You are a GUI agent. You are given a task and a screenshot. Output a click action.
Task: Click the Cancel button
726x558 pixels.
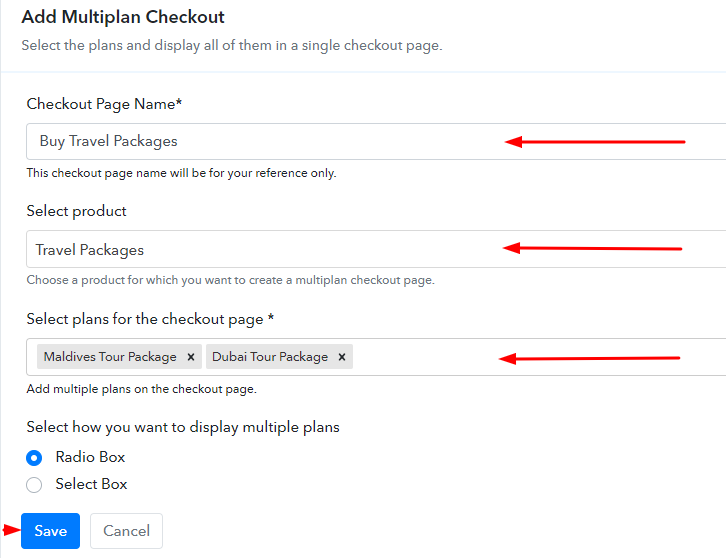coord(126,531)
